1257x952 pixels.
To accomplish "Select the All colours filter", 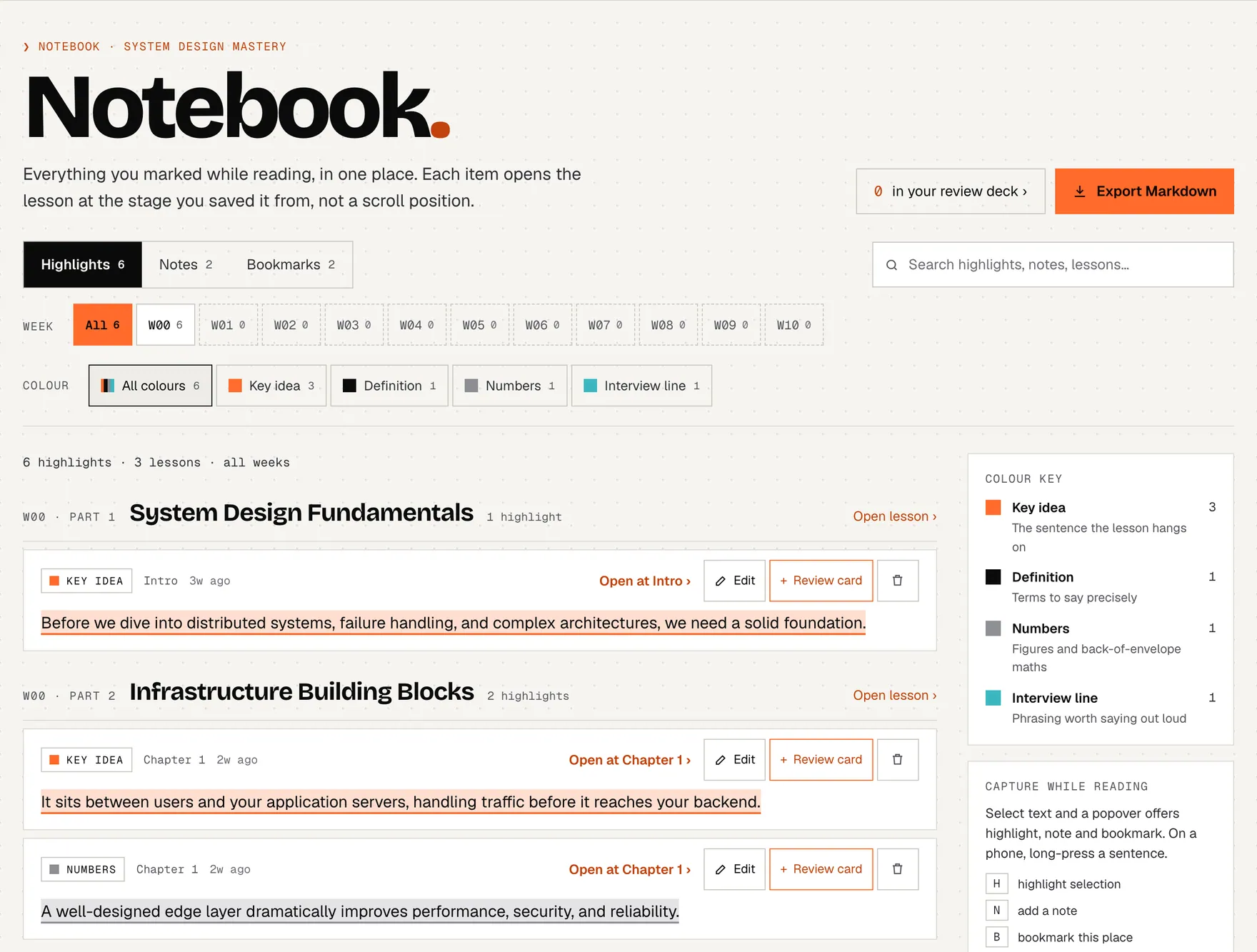I will (x=150, y=386).
